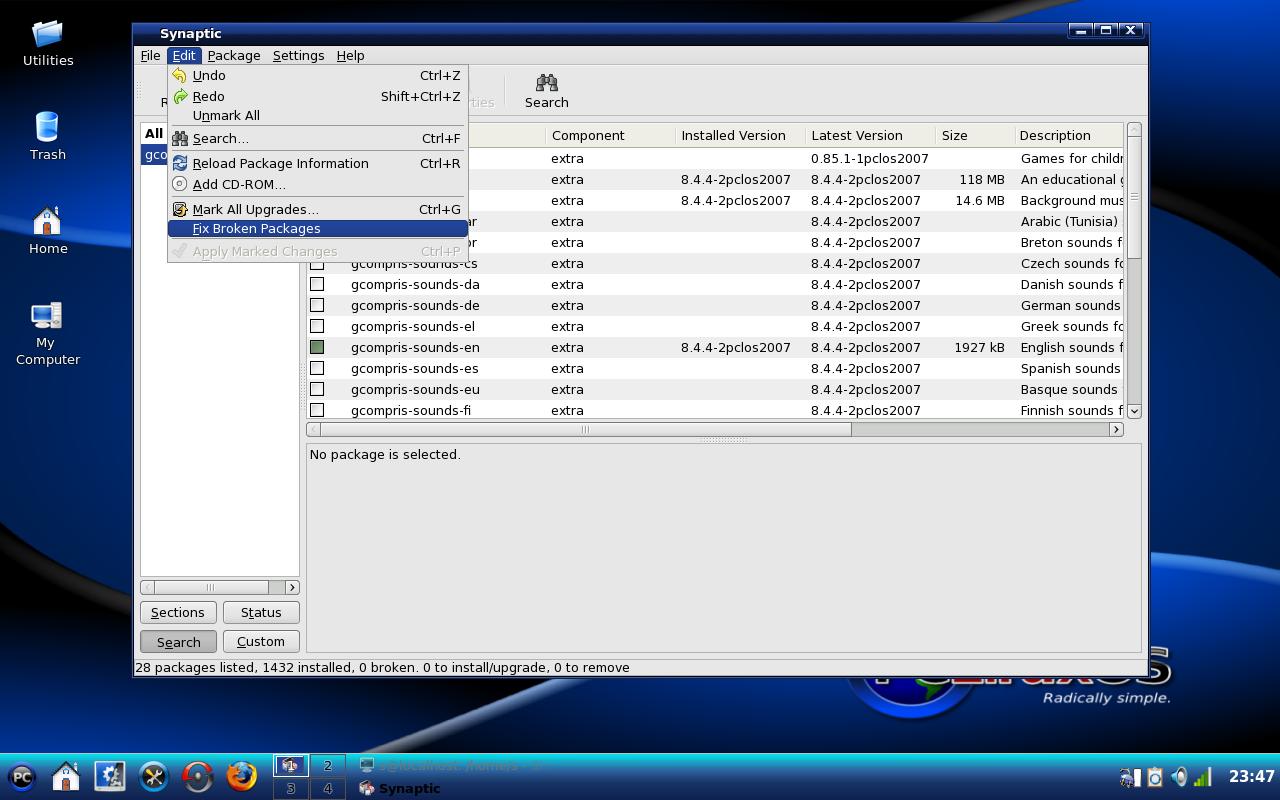
Task: Click the 0.85.1-1pclos2007 latest version cell
Action: pos(870,158)
